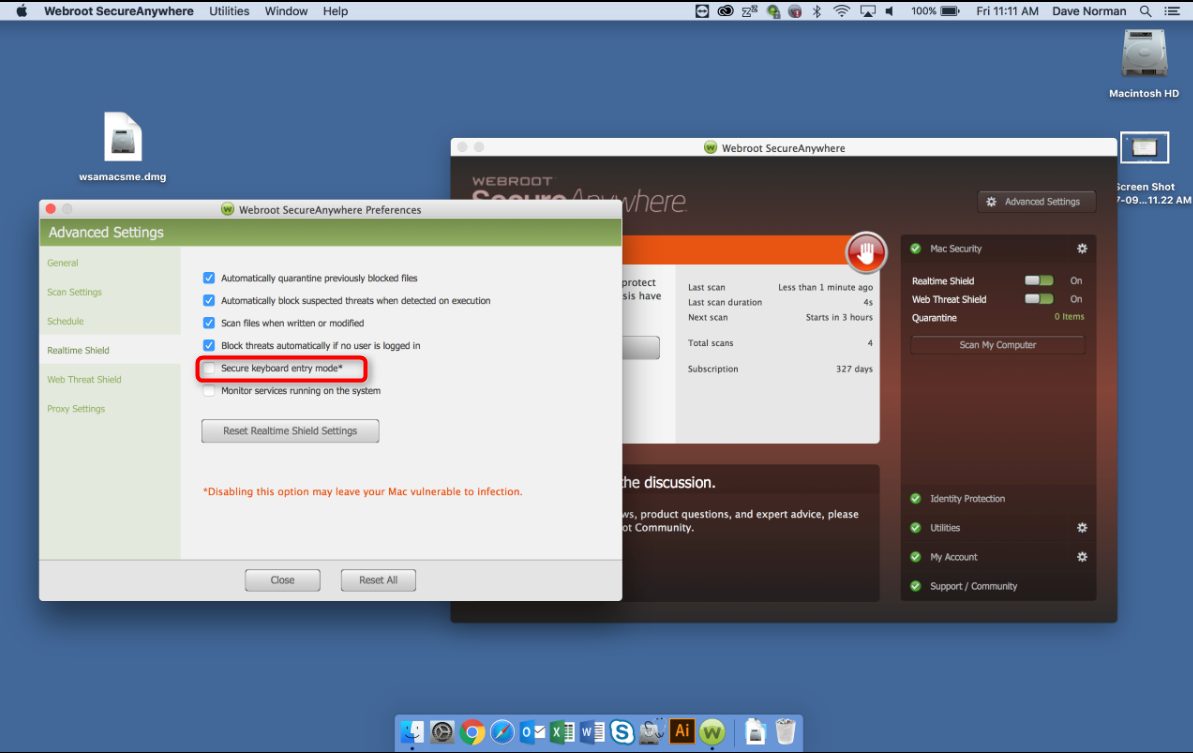
Task: Expand My Account section
Action: point(953,557)
